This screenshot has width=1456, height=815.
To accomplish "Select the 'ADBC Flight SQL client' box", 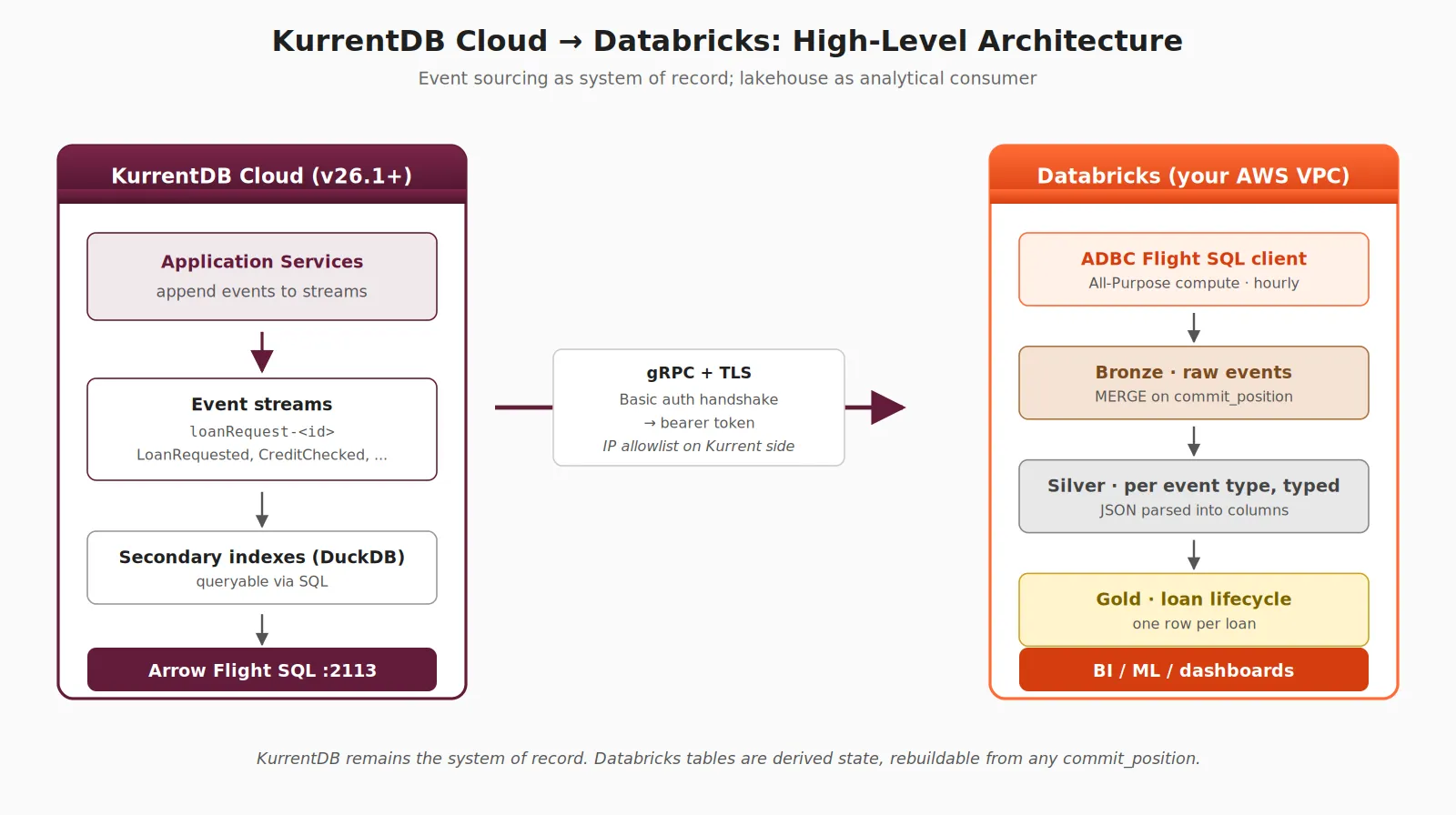I will [1194, 269].
